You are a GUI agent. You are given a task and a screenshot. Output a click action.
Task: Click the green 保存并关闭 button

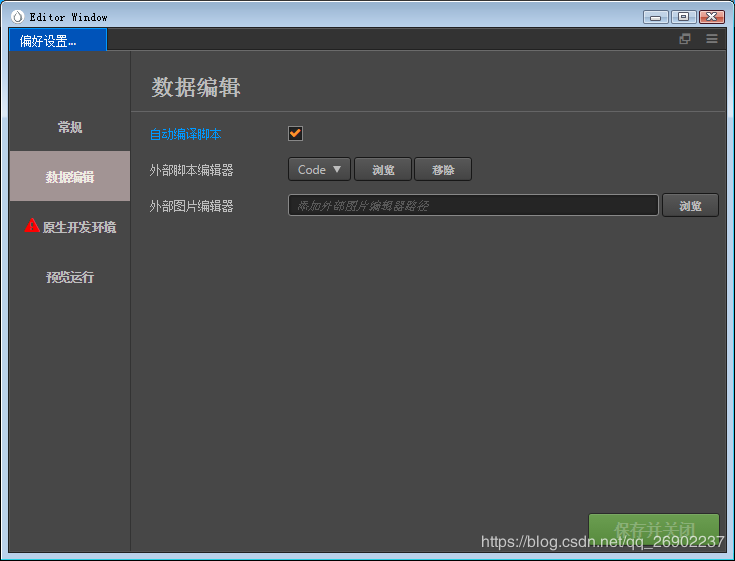coord(654,530)
